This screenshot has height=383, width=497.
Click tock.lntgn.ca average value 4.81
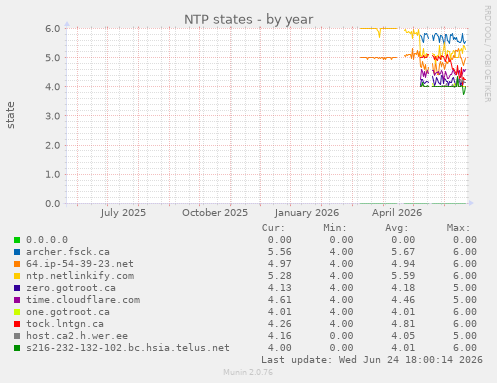(x=403, y=324)
